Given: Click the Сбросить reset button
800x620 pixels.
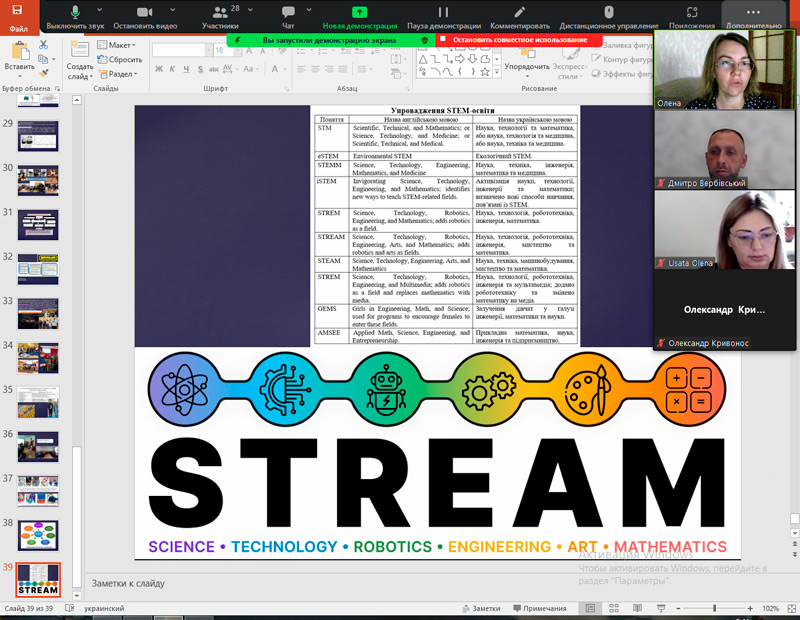Looking at the screenshot, I should [123, 60].
